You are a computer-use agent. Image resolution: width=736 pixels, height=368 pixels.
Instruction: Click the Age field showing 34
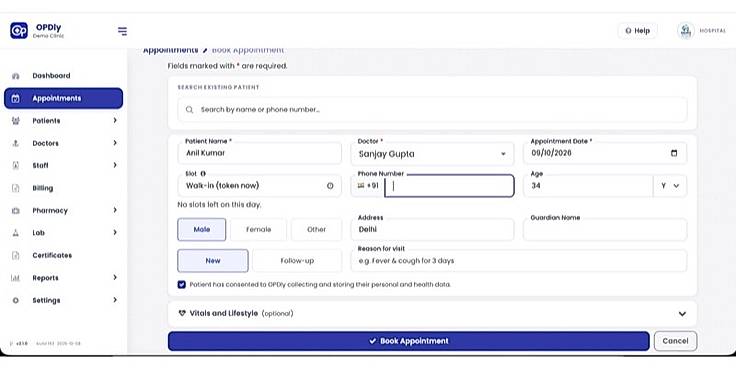[588, 186]
